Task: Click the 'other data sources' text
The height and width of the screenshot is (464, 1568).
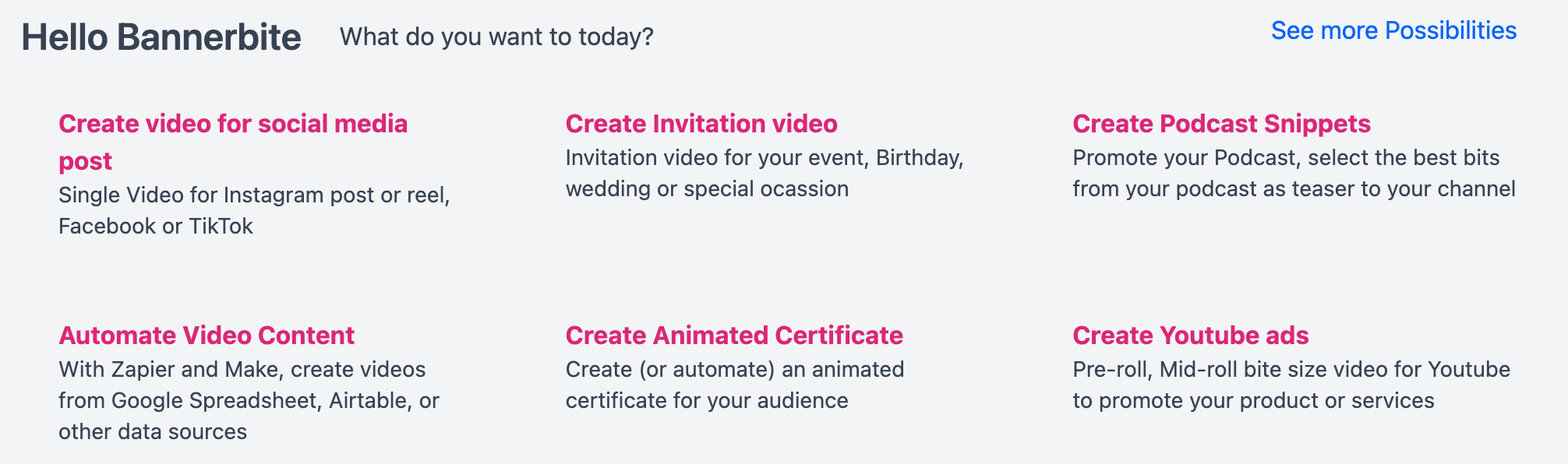Action: pos(153,431)
